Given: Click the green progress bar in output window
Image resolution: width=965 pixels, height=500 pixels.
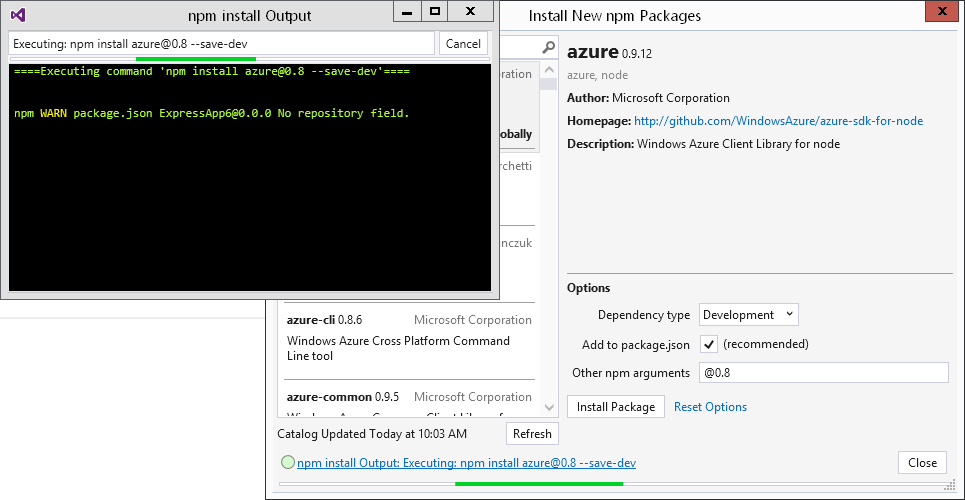Looking at the screenshot, I should [x=196, y=59].
